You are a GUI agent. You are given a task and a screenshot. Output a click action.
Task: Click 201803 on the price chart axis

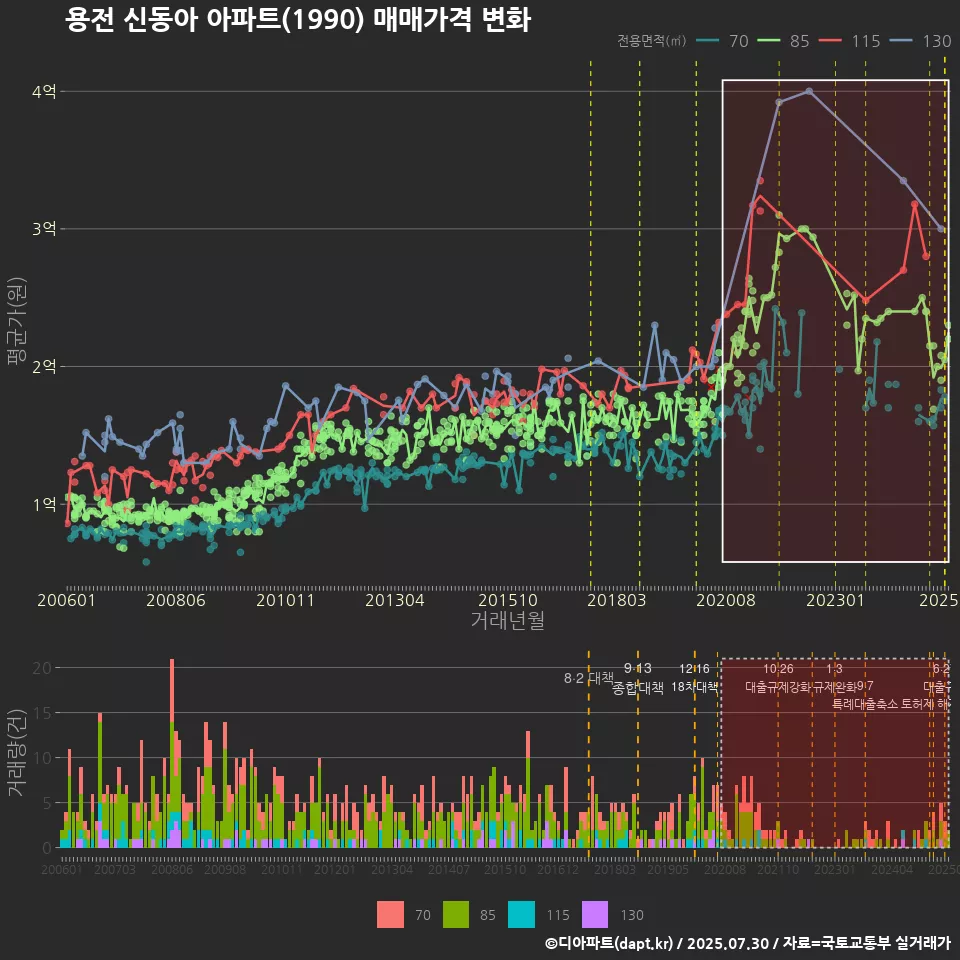click(617, 600)
